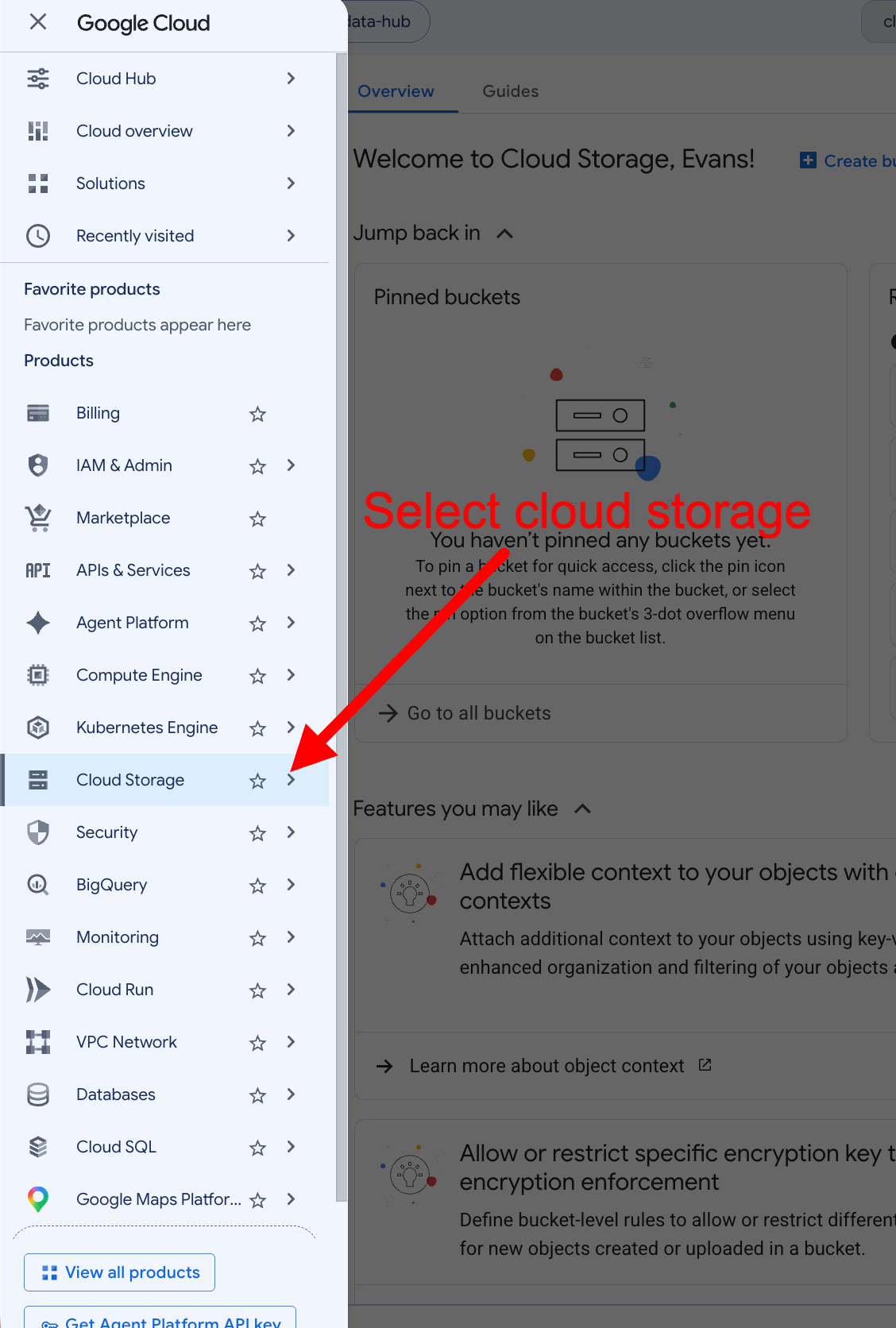Favorite IAM & Admin with its star
This screenshot has height=1328, width=896.
click(x=257, y=466)
